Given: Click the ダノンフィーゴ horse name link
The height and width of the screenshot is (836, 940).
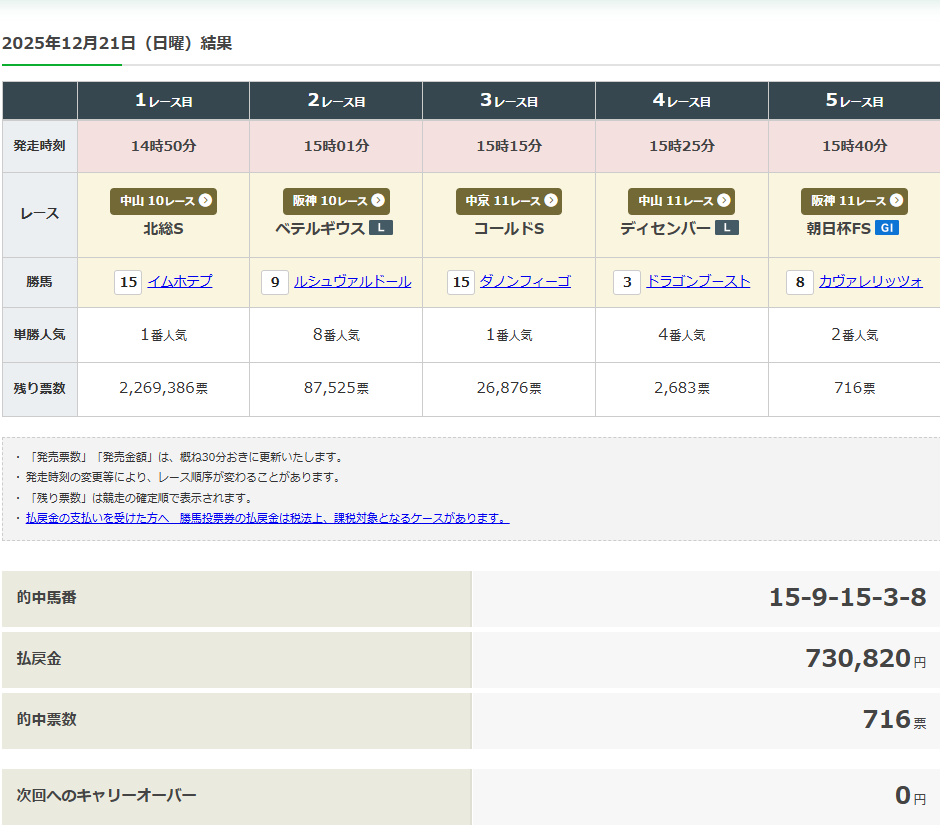Looking at the screenshot, I should pyautogui.click(x=525, y=282).
